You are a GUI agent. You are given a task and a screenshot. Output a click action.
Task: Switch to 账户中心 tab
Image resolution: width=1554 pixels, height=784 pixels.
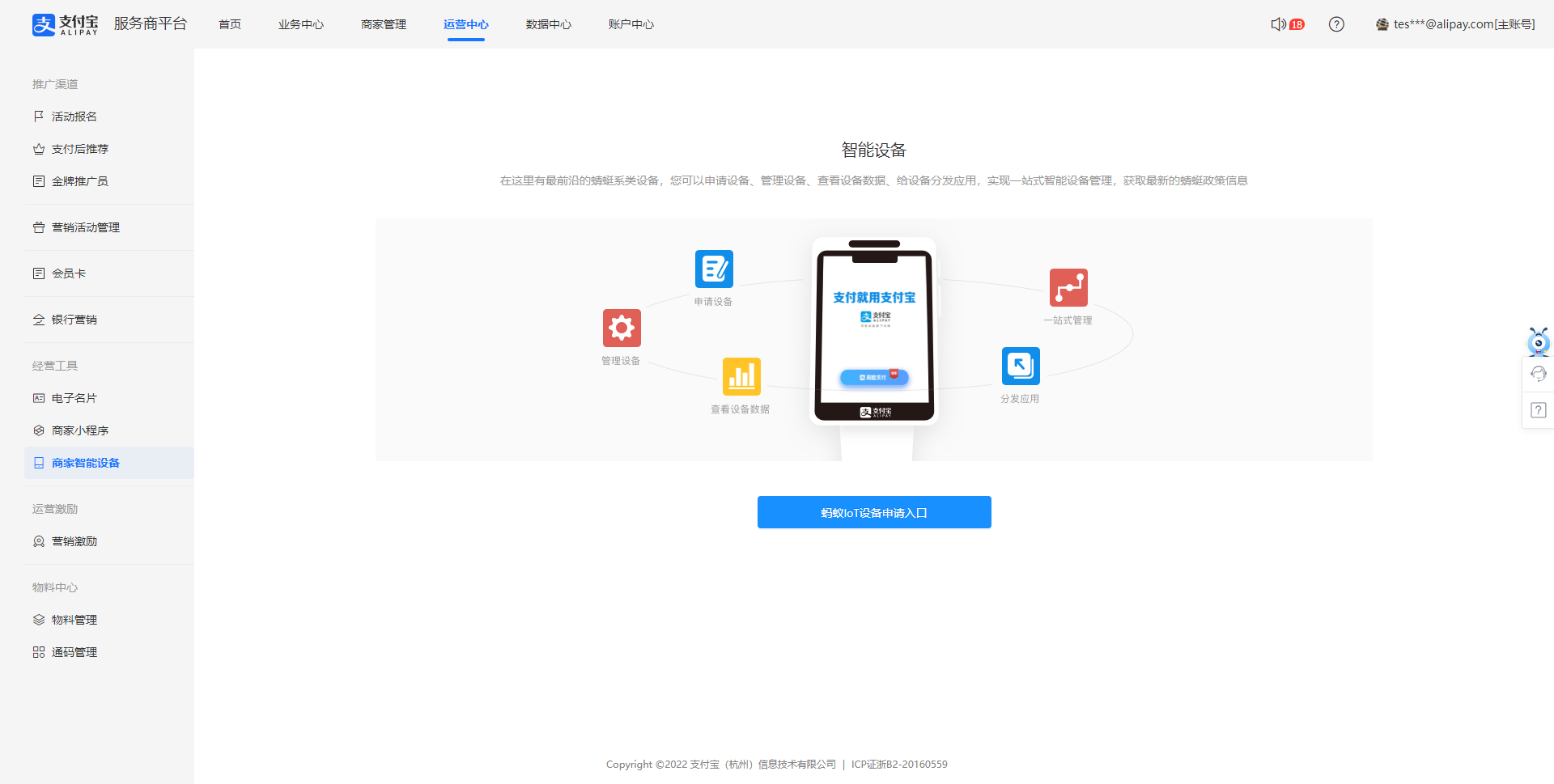tap(631, 24)
